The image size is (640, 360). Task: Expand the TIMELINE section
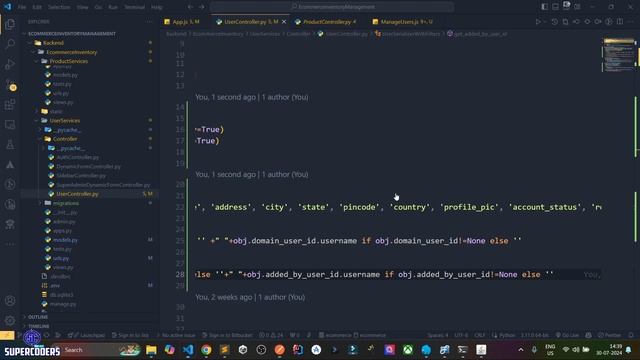pos(39,326)
